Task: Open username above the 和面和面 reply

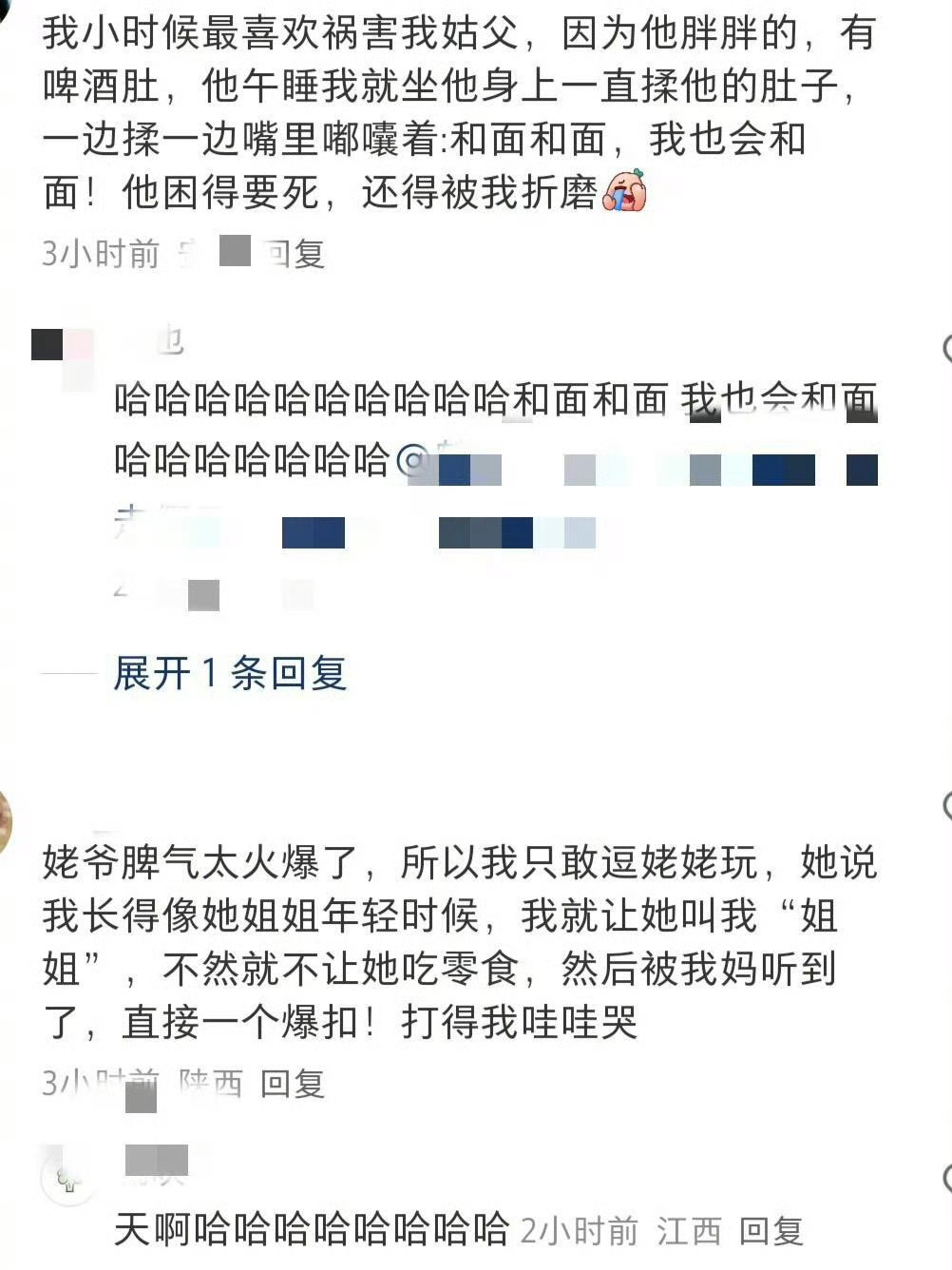Action: click(x=154, y=339)
